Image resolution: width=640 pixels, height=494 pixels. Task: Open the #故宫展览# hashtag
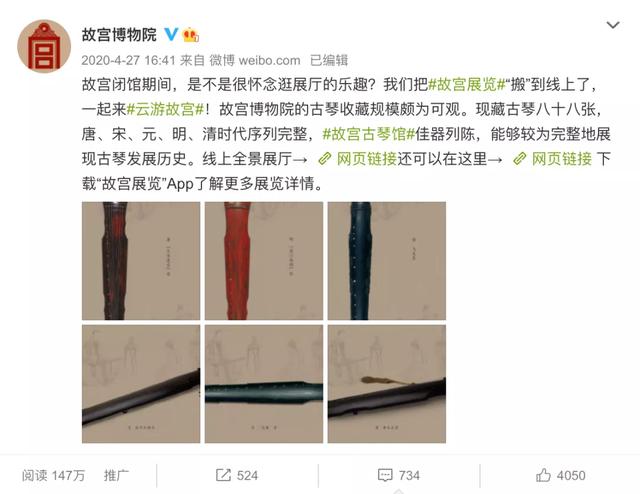pyautogui.click(x=466, y=85)
